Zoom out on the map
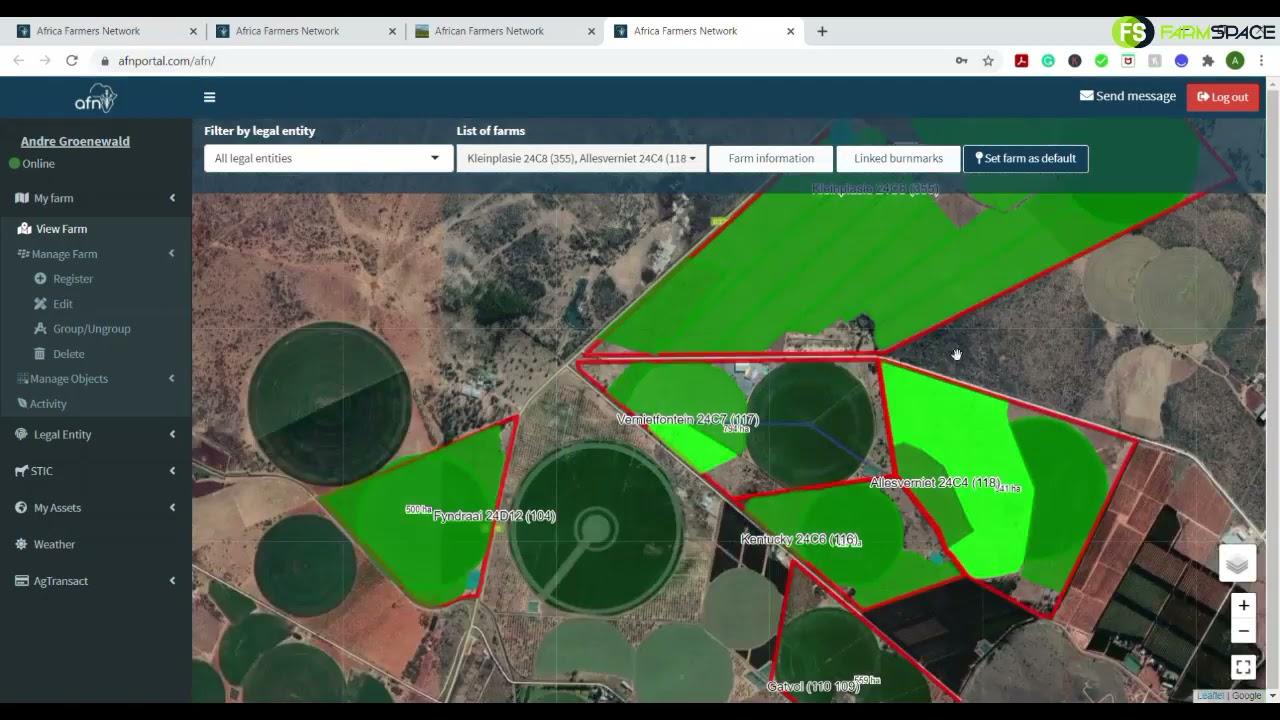1280x720 pixels. (1243, 631)
